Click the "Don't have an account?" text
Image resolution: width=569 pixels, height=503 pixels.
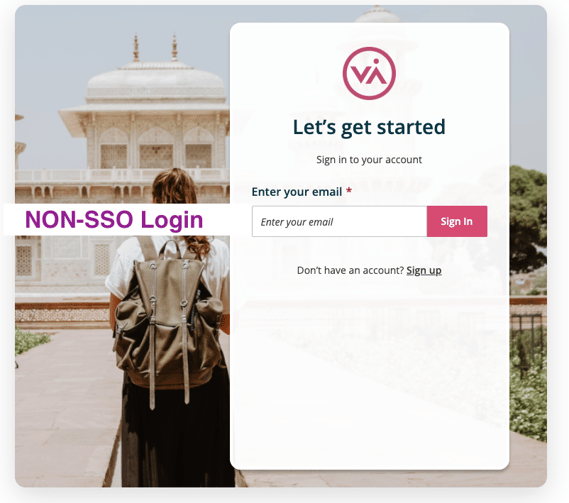pyautogui.click(x=350, y=271)
